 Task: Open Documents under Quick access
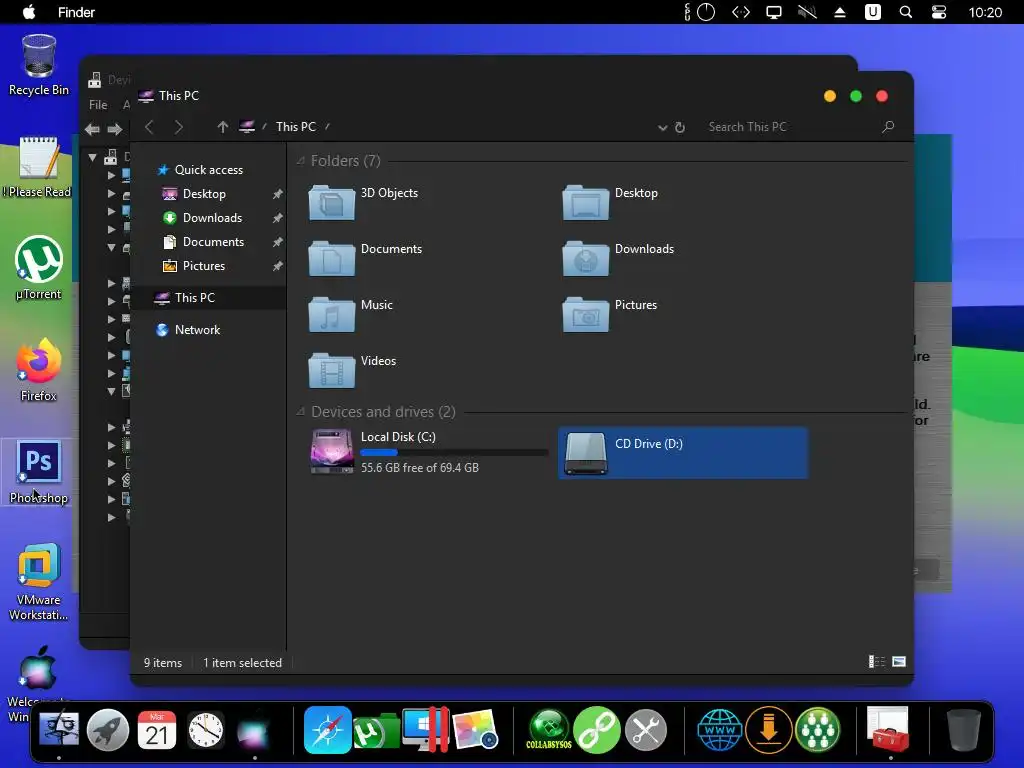click(x=212, y=242)
